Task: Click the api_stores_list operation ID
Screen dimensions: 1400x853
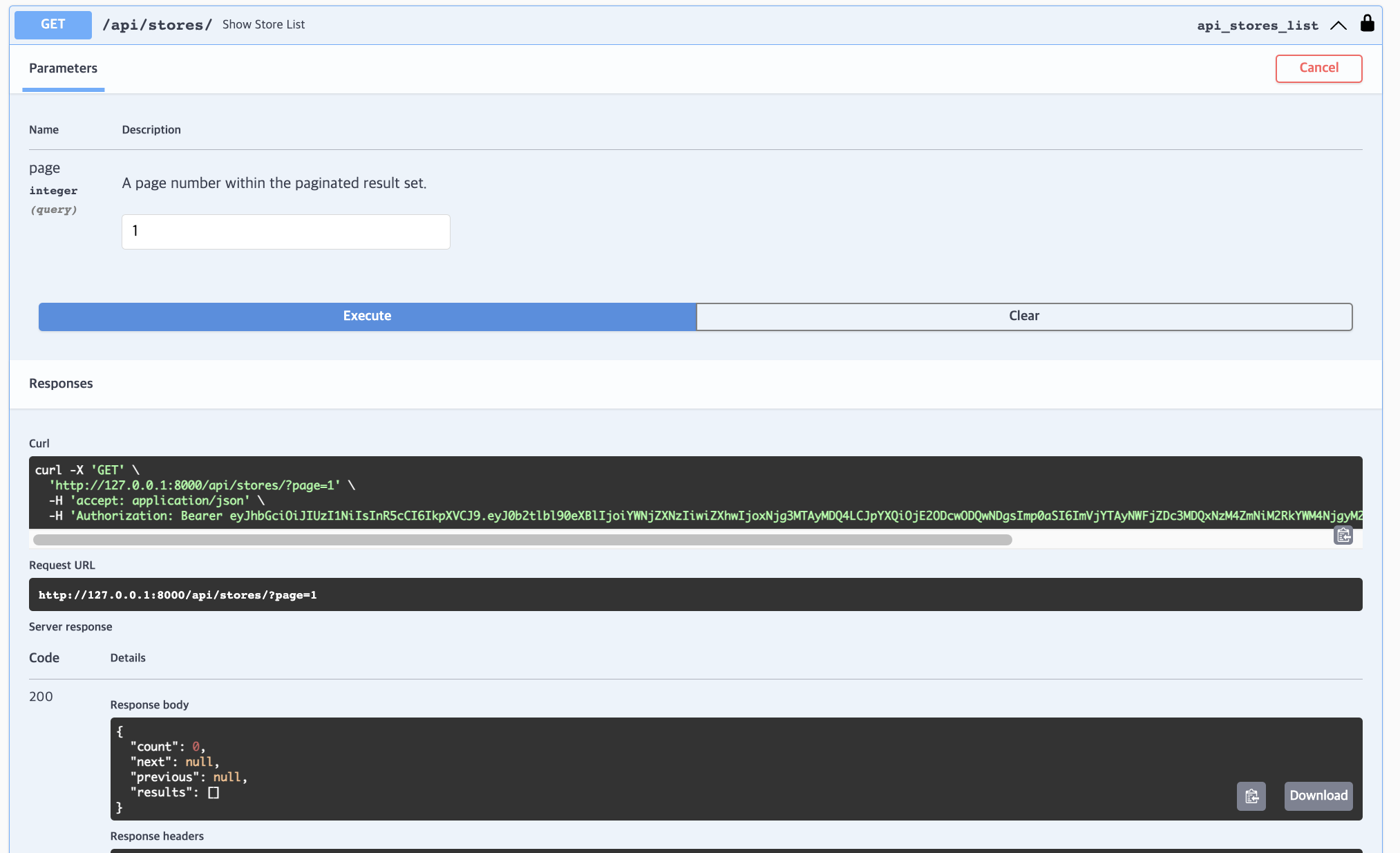Action: point(1257,26)
